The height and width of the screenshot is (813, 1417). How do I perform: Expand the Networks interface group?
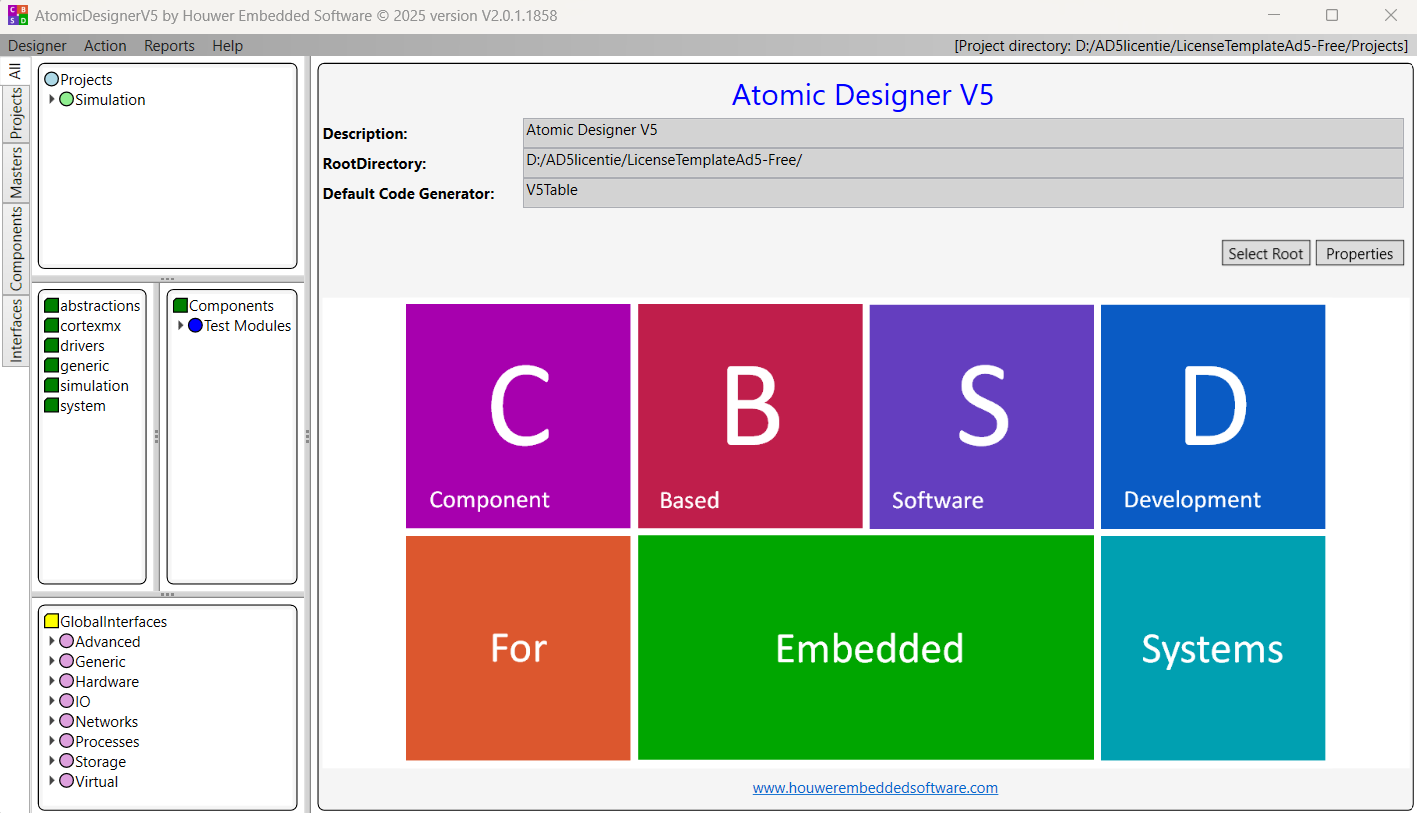(x=52, y=722)
